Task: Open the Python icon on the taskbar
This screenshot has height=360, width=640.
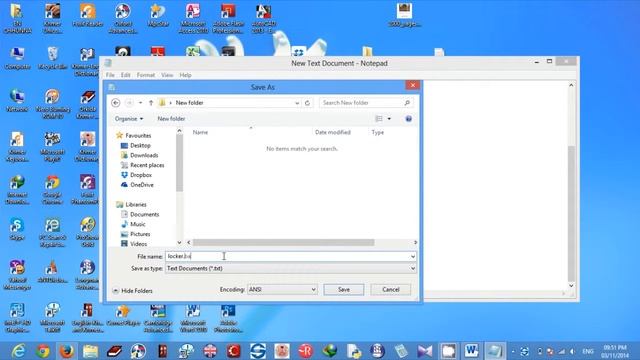Action: coord(353,351)
